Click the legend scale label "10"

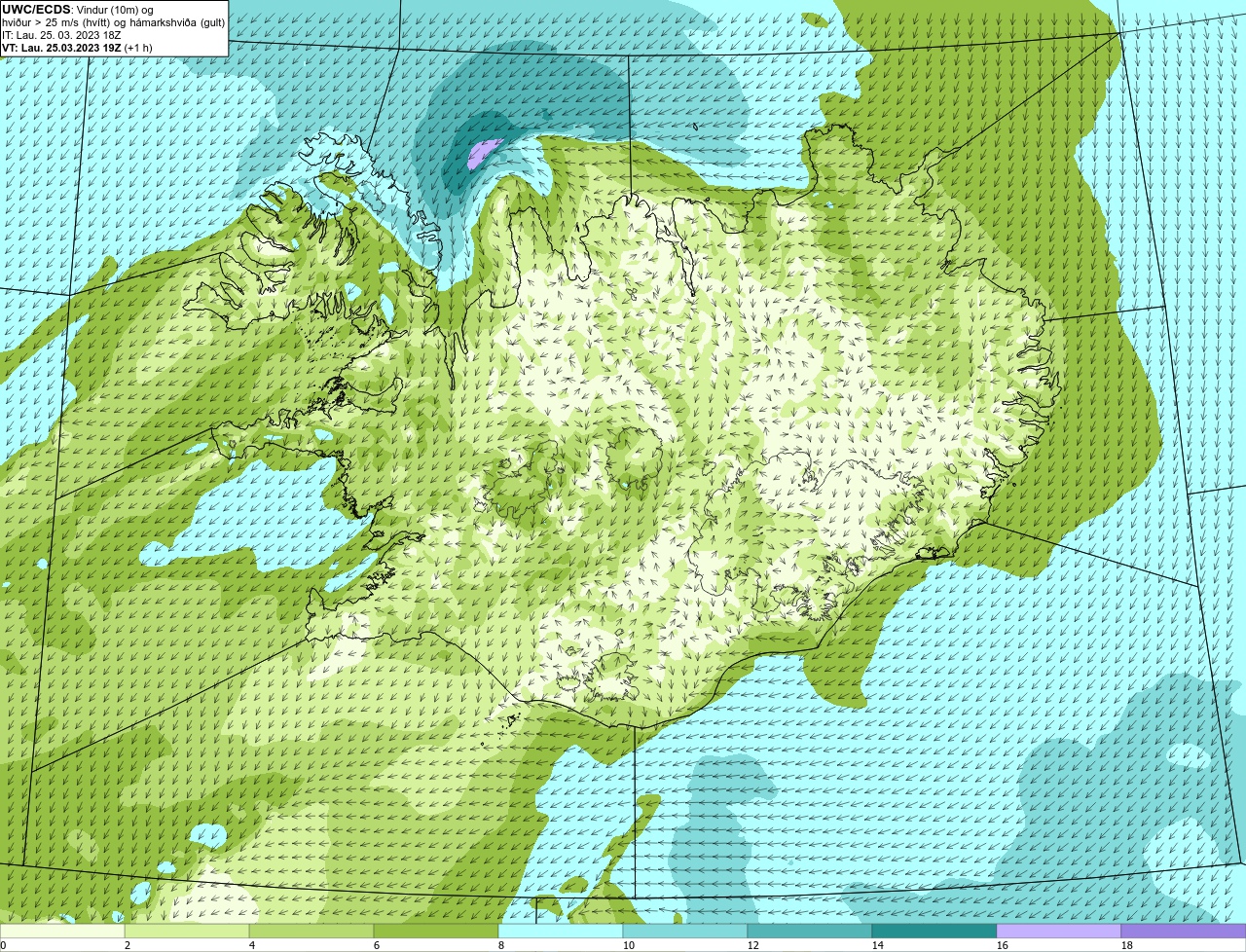[x=628, y=945]
